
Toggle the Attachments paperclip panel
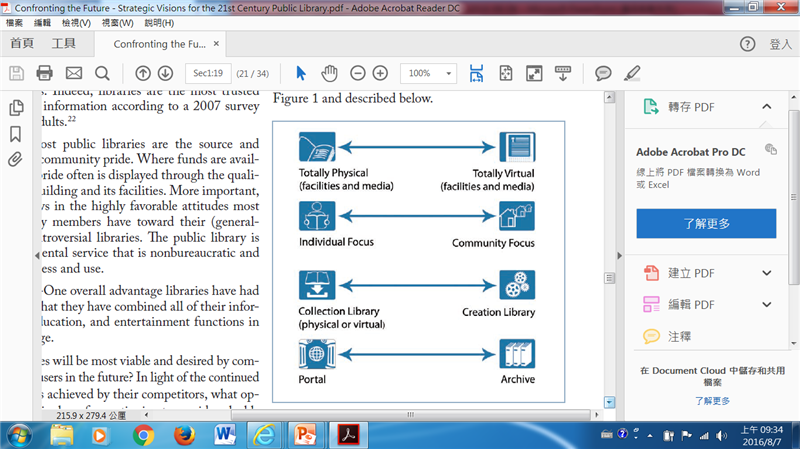click(15, 159)
